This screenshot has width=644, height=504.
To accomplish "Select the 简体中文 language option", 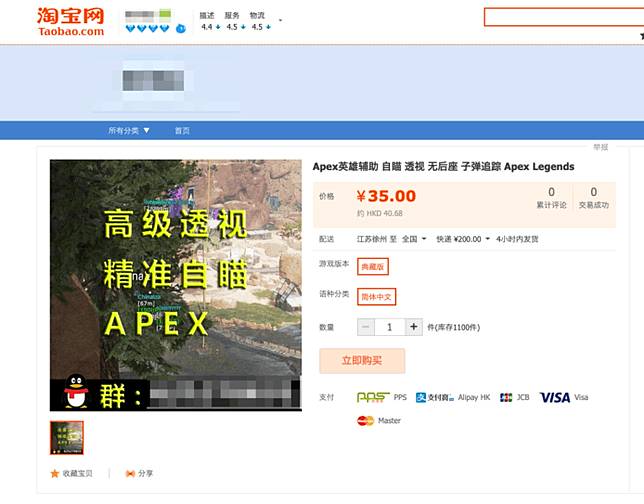I will (376, 297).
